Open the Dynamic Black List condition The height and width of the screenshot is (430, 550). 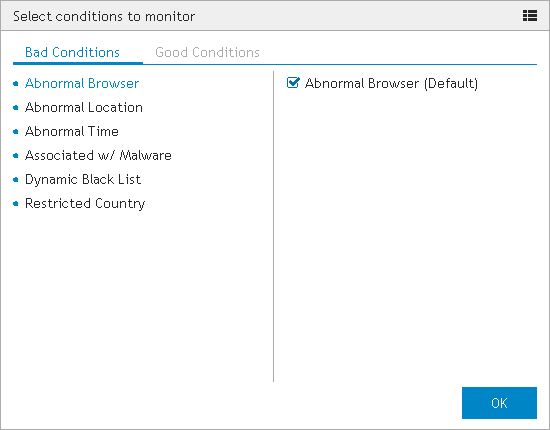(x=83, y=180)
